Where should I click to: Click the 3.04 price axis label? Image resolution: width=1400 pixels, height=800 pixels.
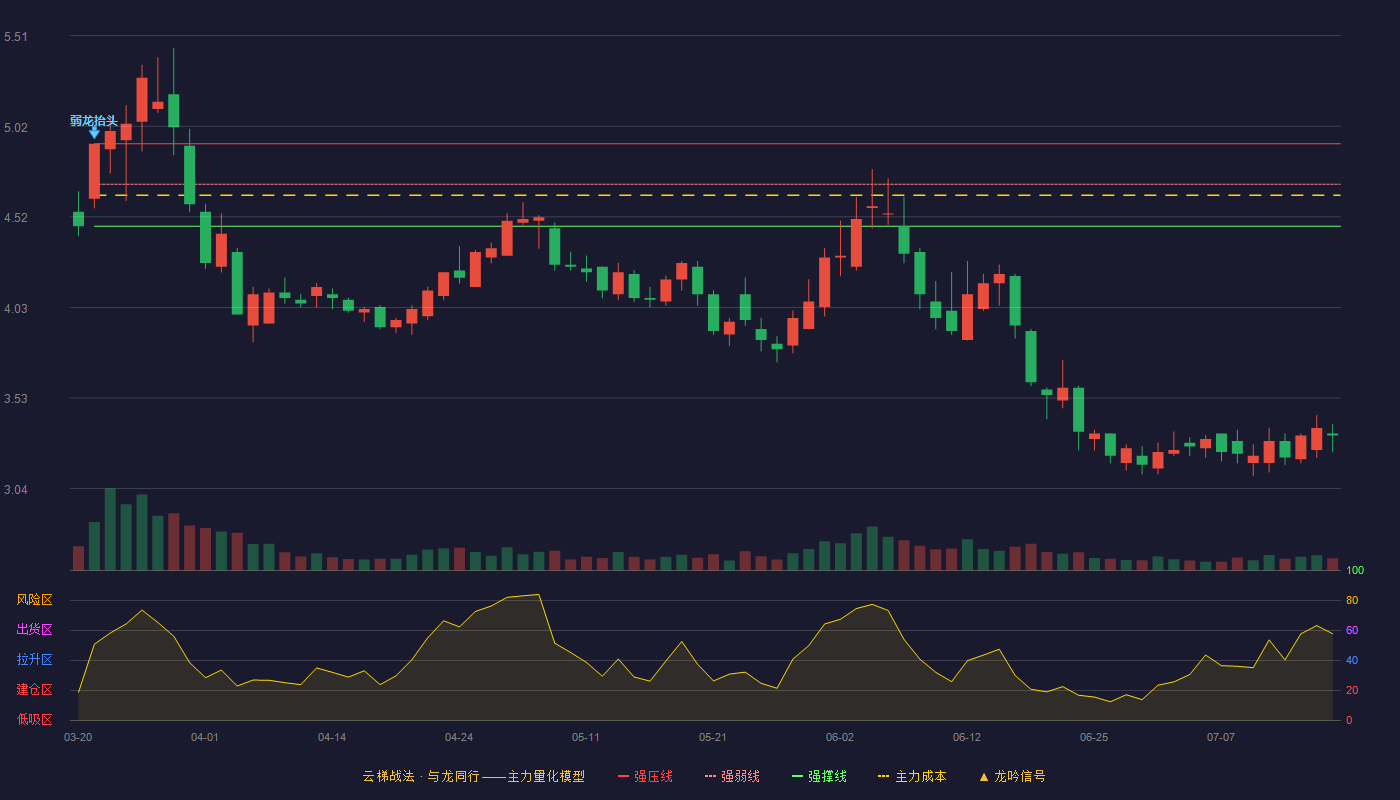pos(16,490)
